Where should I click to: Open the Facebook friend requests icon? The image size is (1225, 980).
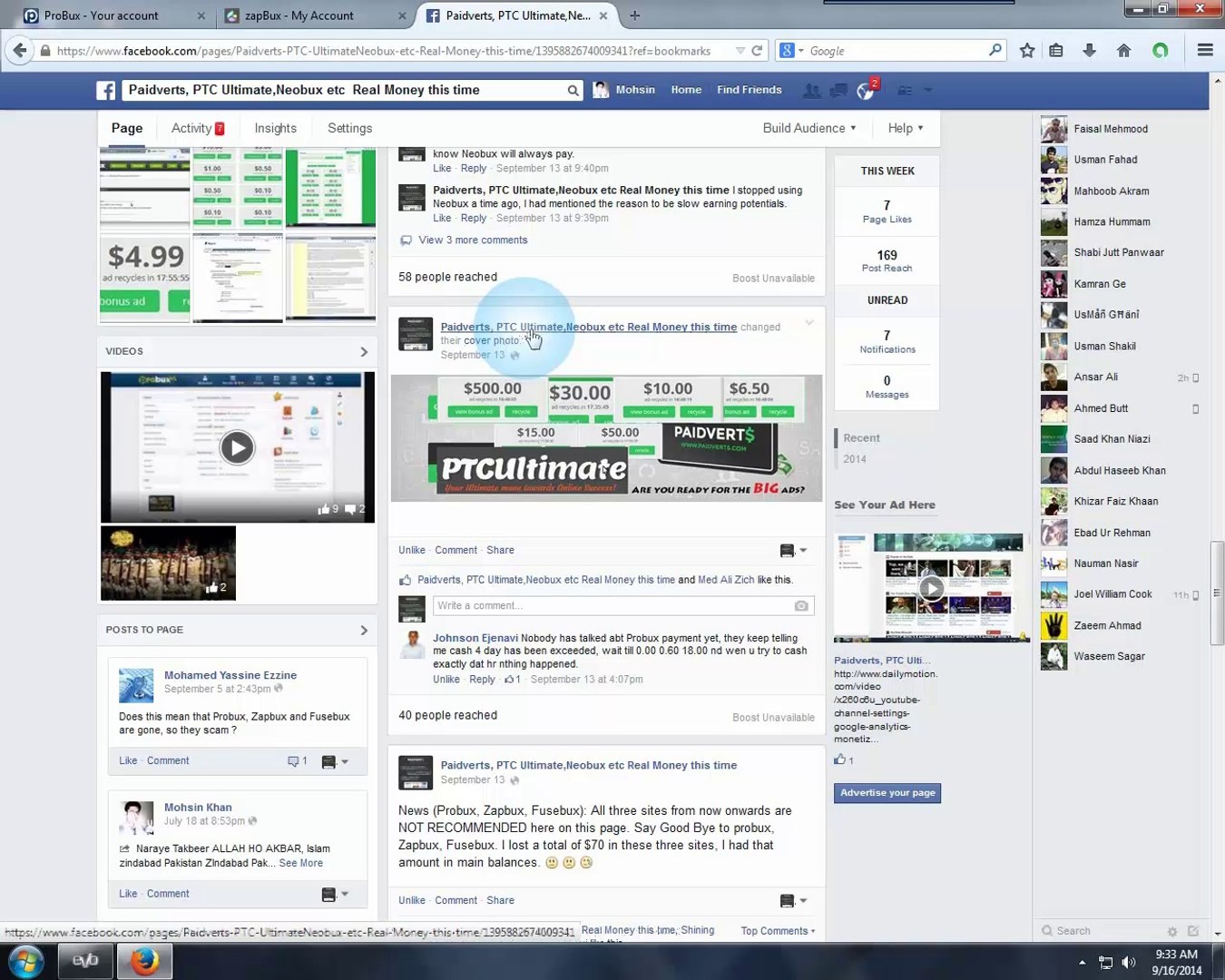click(812, 90)
